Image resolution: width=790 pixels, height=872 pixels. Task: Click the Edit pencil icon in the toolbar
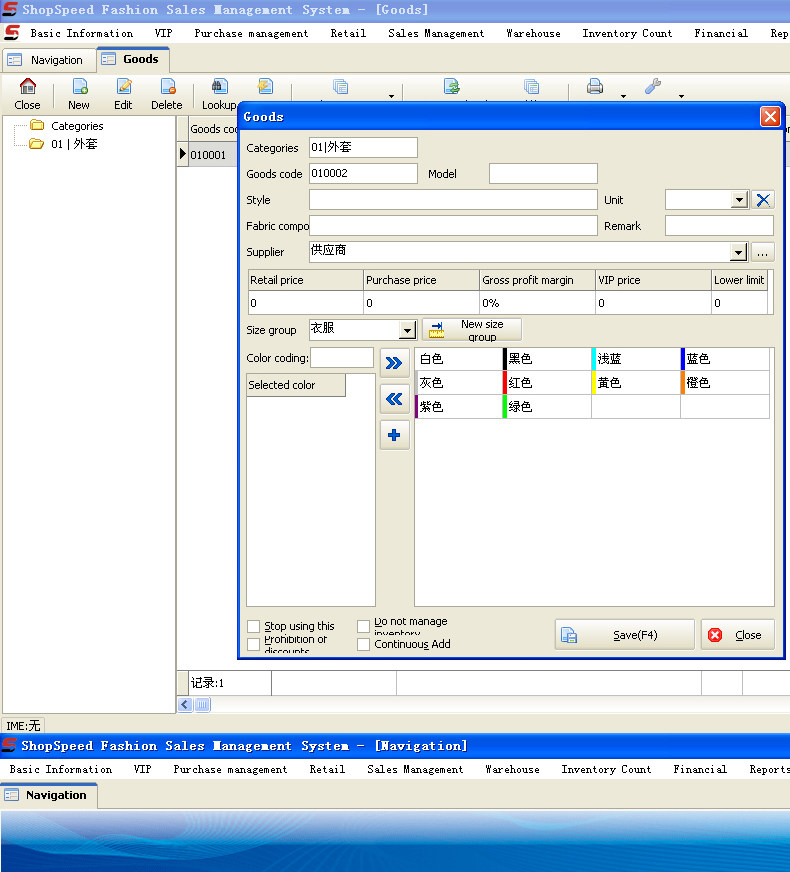[x=123, y=87]
